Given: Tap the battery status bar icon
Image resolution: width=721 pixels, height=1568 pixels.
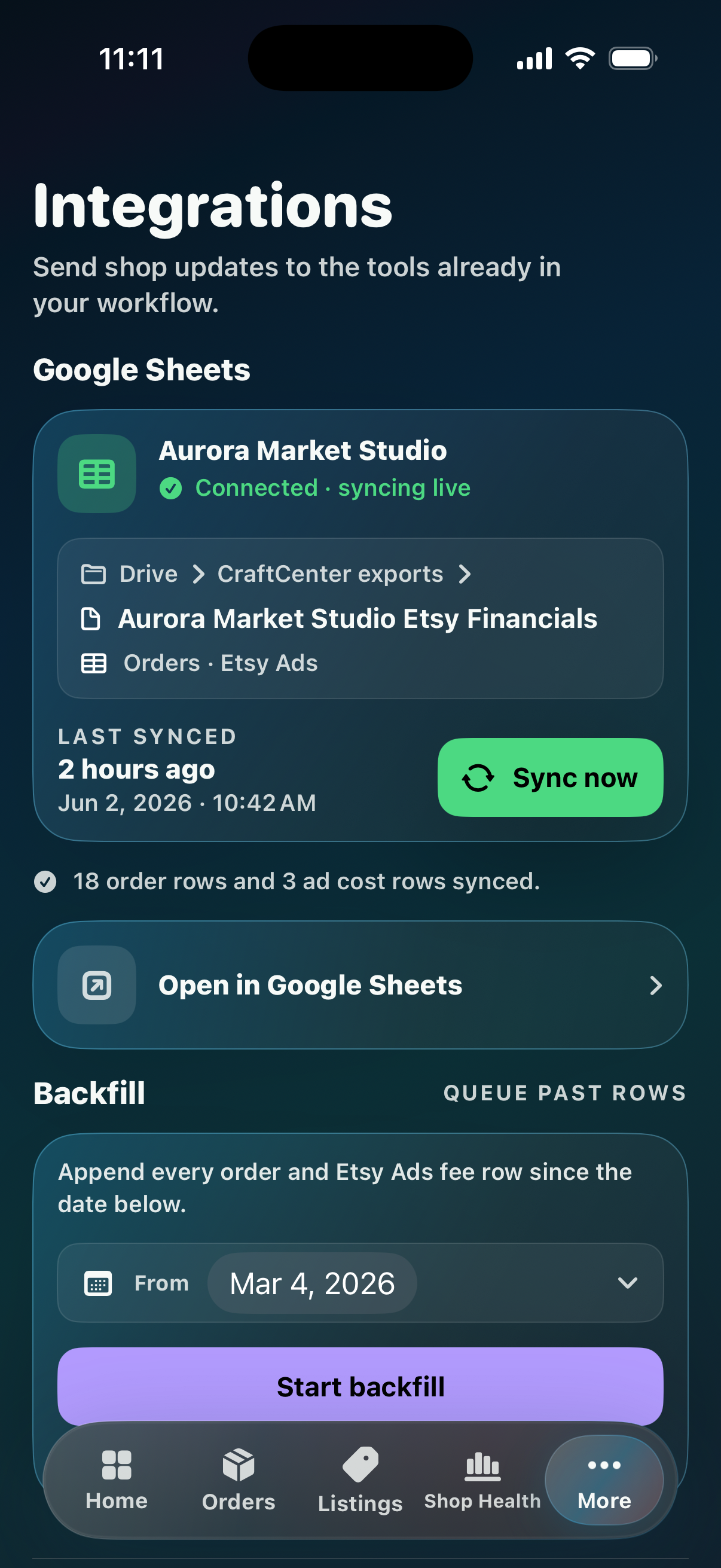Looking at the screenshot, I should (633, 59).
